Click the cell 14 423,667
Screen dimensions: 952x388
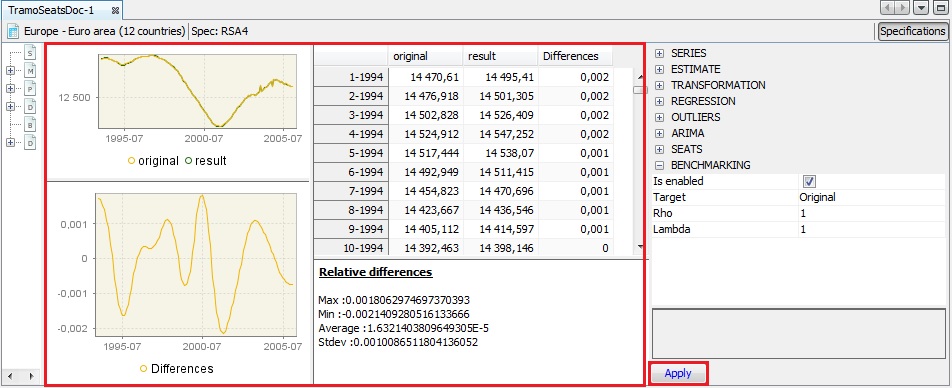tap(425, 211)
